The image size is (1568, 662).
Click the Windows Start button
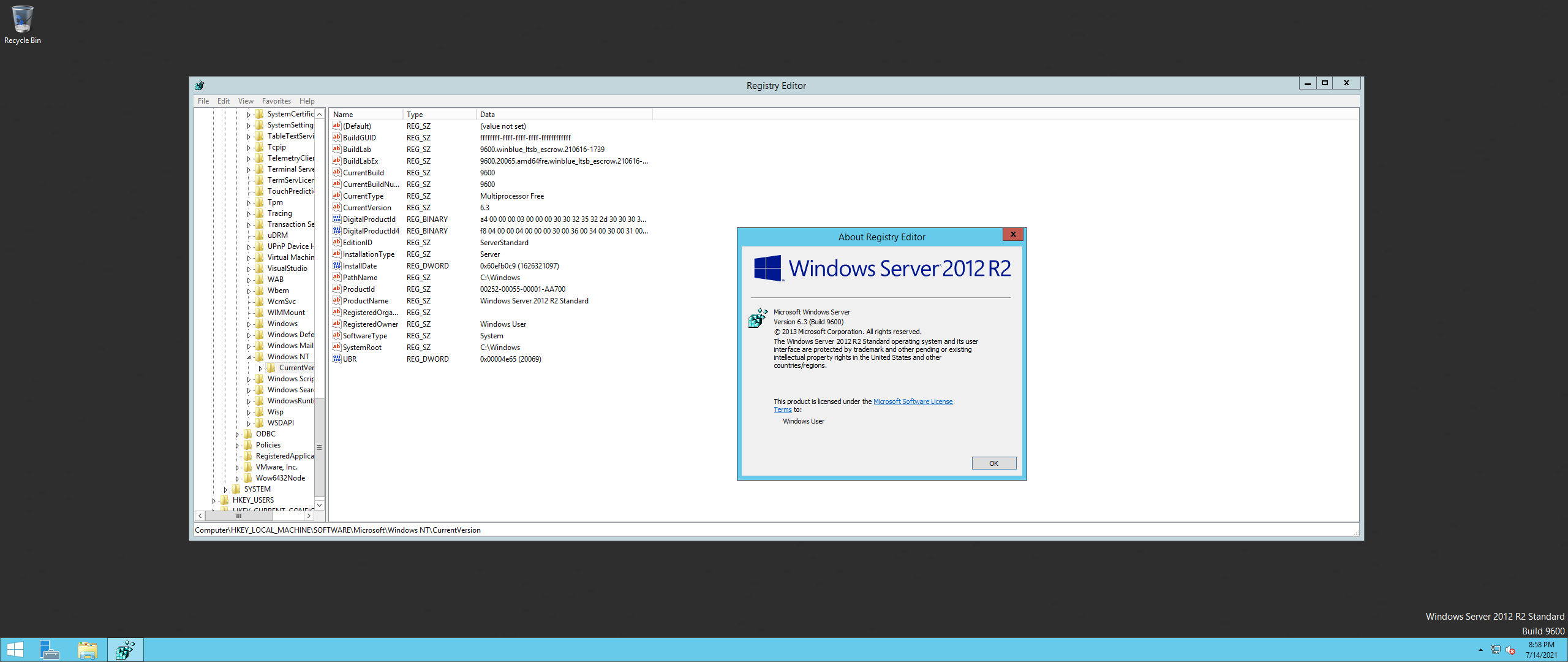click(15, 650)
